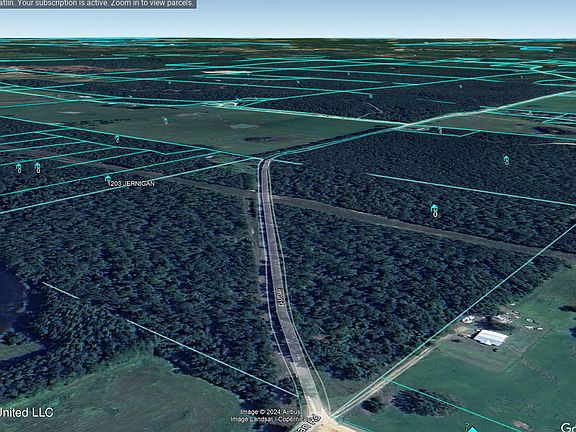Click the vertical road name label on the paved road
Screen dimensions: 576x432
[x=279, y=297]
